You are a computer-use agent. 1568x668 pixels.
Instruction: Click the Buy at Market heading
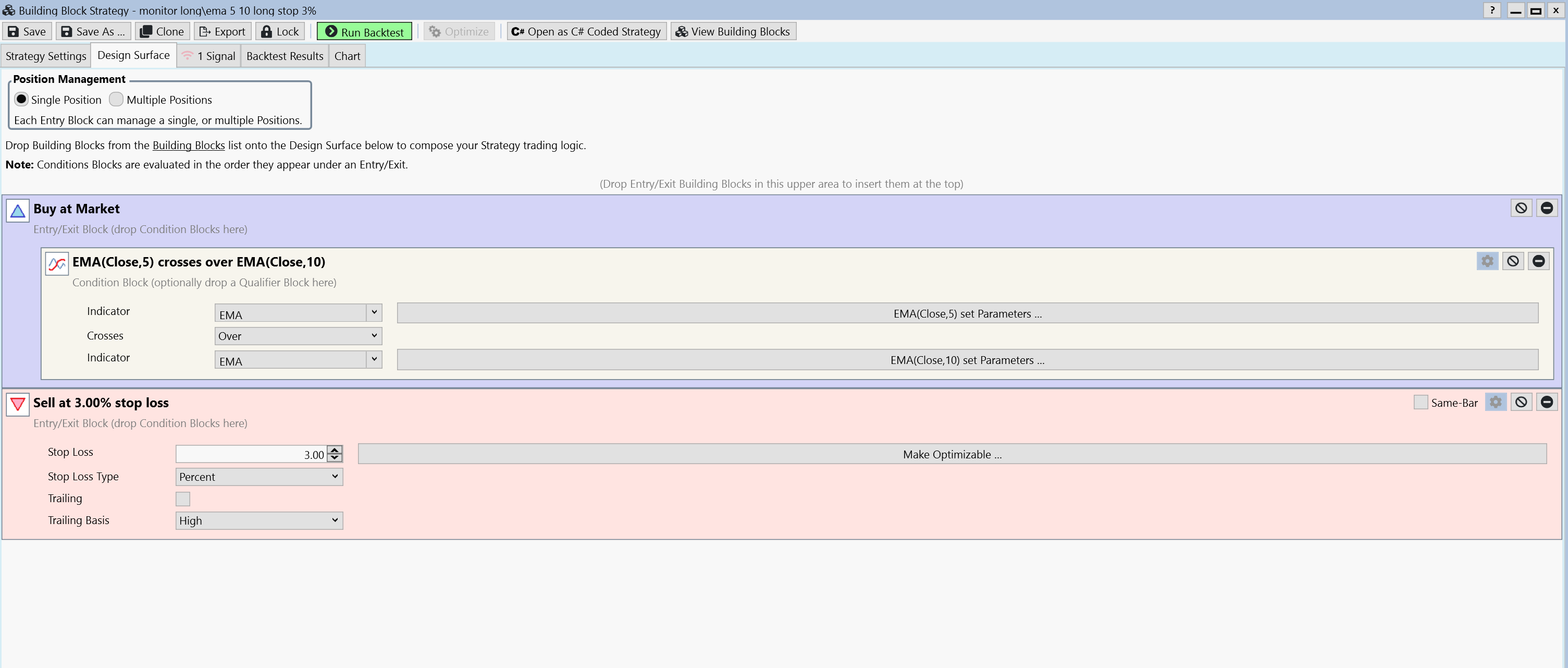tap(76, 209)
